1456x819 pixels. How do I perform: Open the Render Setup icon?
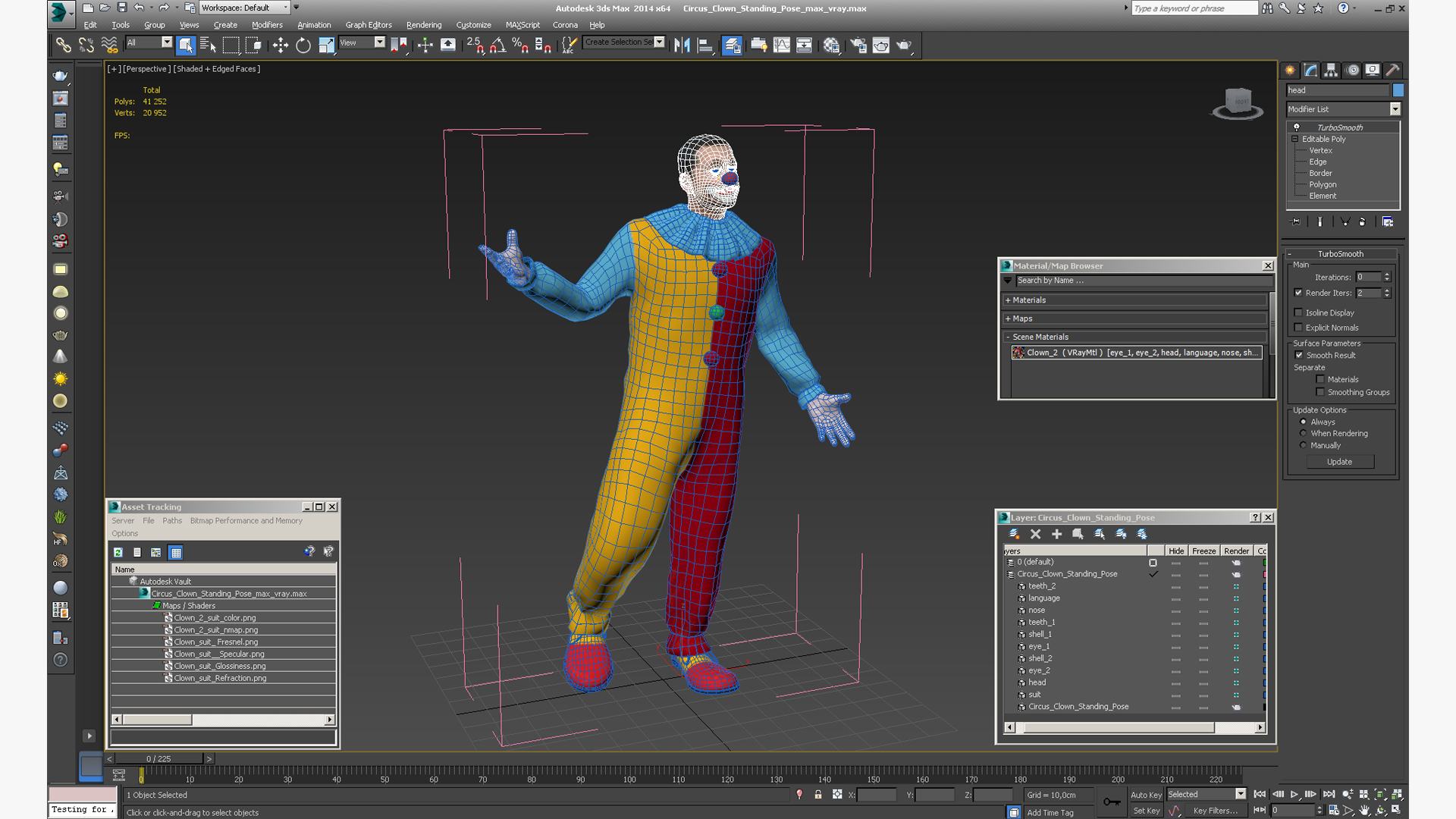(x=858, y=45)
